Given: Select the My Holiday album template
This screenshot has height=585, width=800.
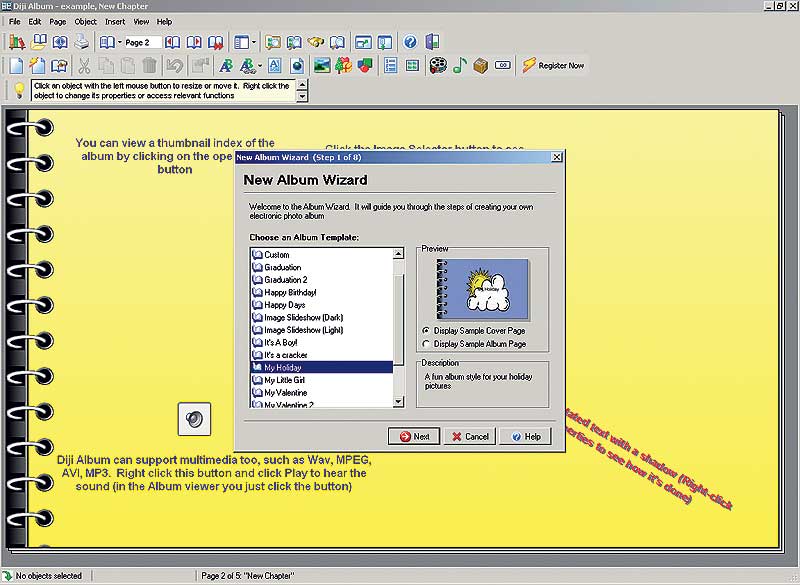Looking at the screenshot, I should pyautogui.click(x=322, y=367).
